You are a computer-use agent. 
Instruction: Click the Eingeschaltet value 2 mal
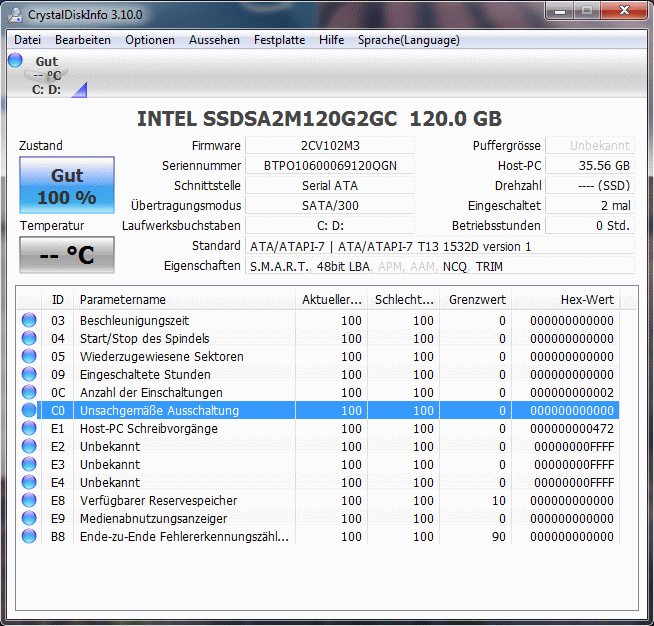click(x=590, y=206)
